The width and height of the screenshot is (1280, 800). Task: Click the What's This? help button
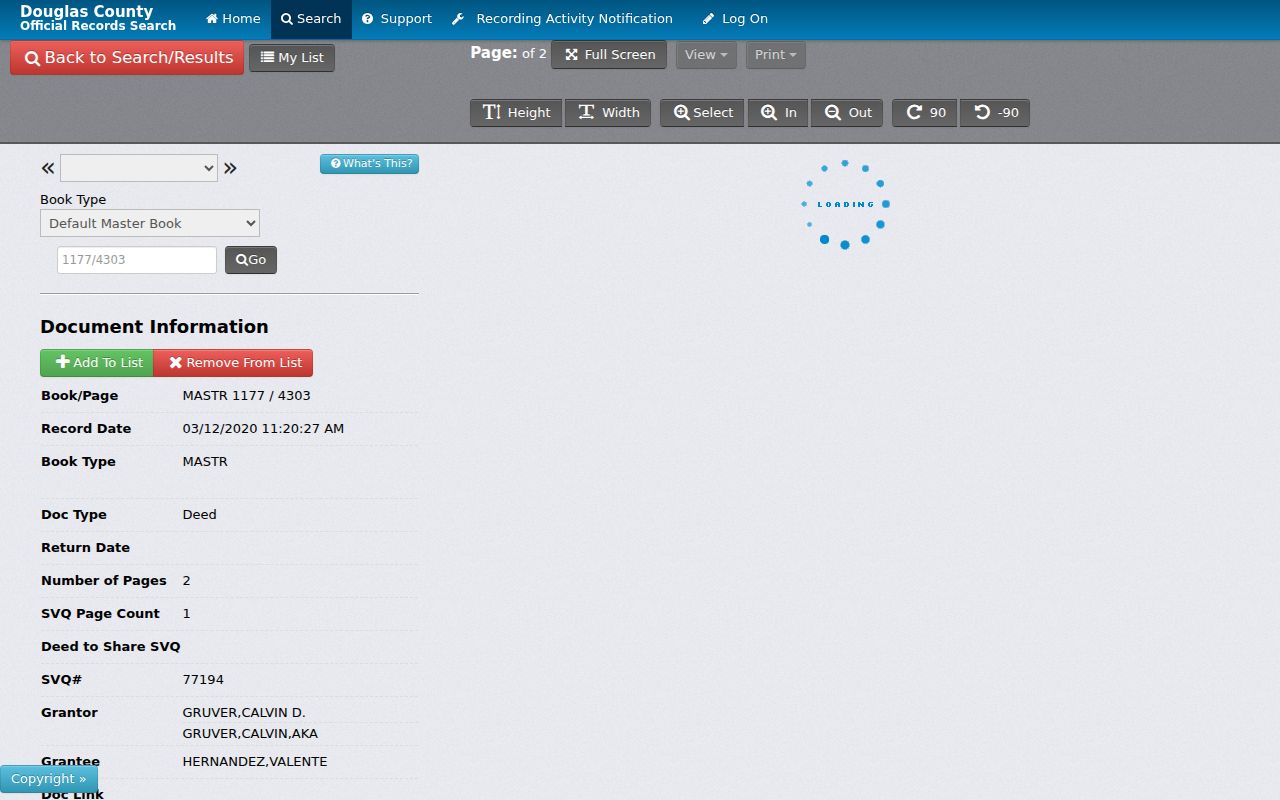[x=369, y=164]
